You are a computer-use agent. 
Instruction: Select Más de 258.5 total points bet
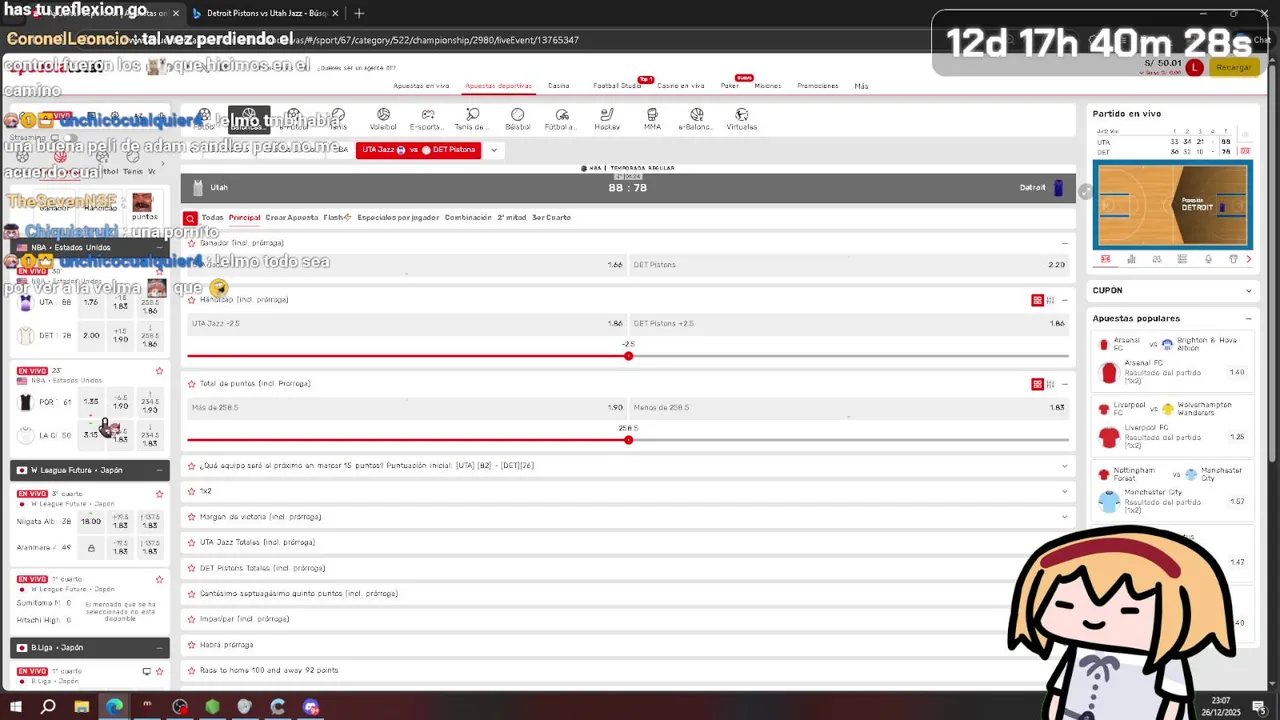coord(406,408)
